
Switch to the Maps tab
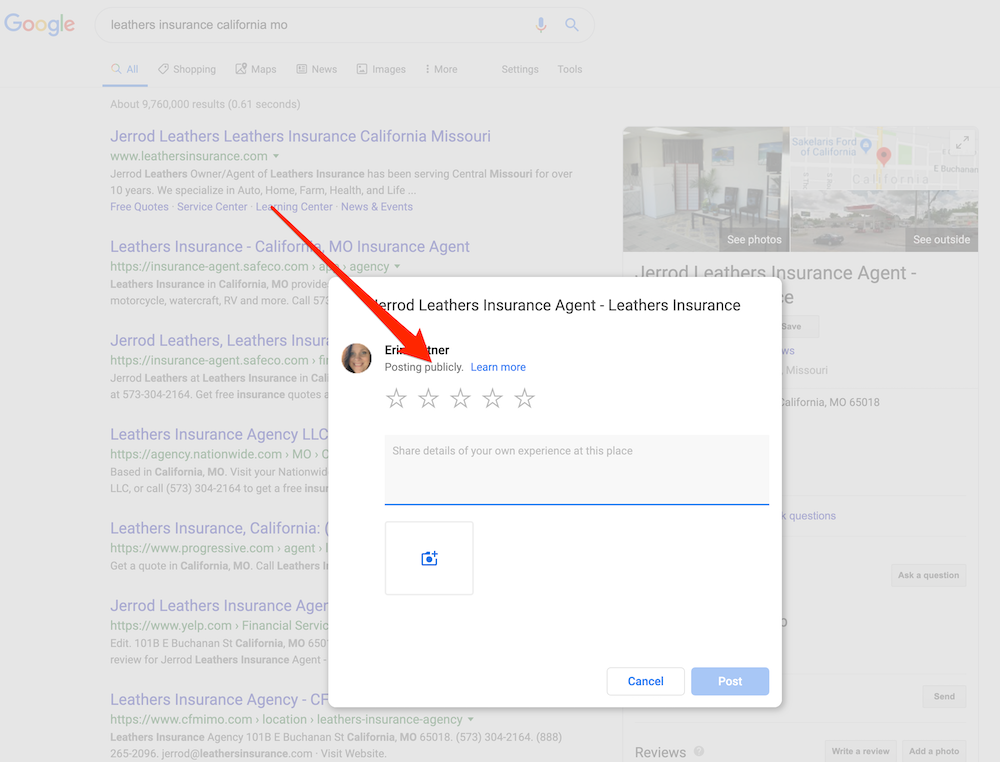pos(256,69)
